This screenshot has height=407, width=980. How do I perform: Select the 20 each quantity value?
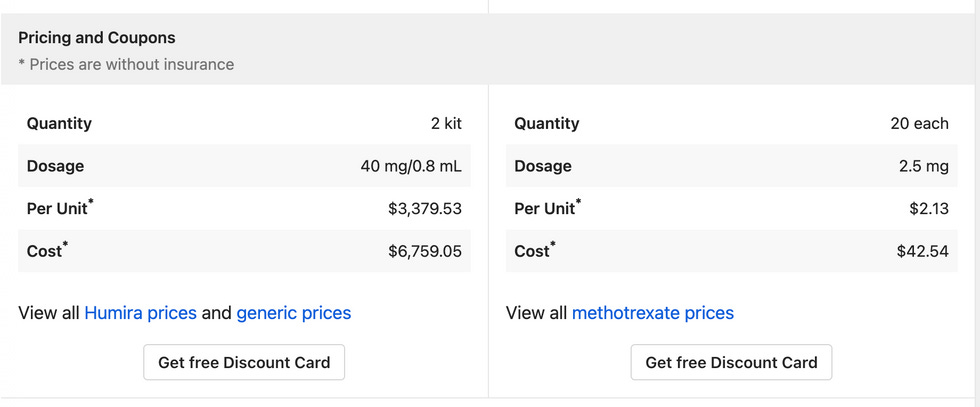coord(919,124)
